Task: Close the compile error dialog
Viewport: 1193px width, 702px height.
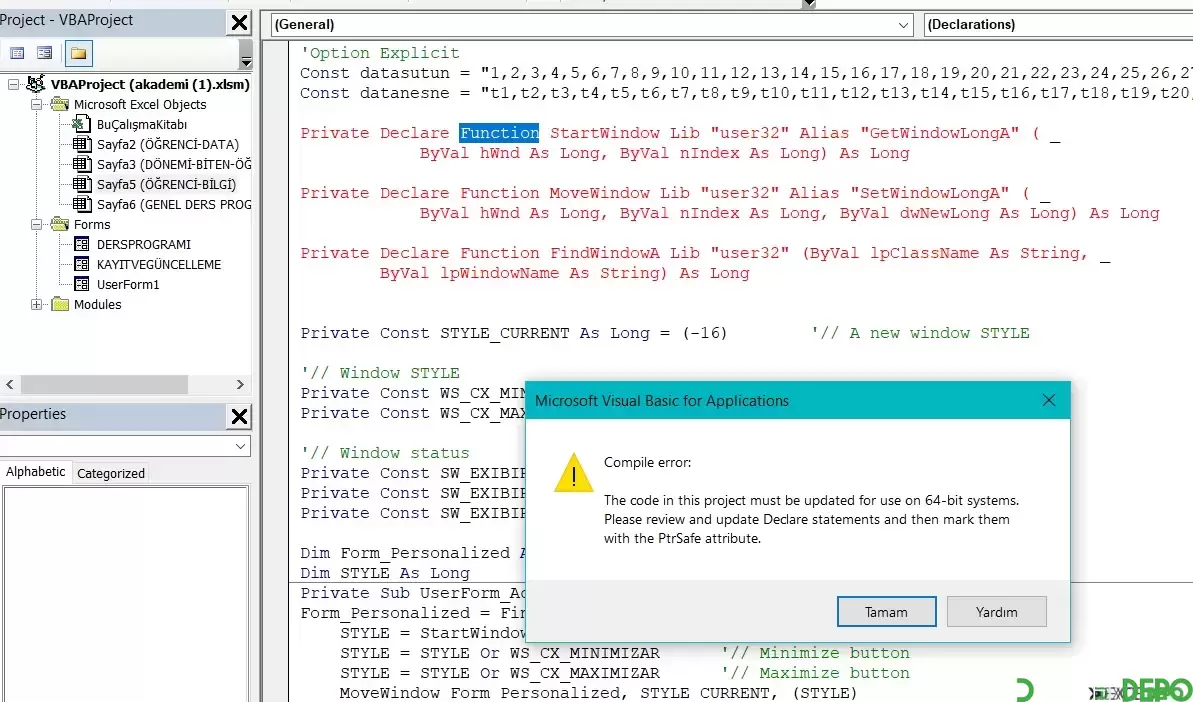Action: (1048, 400)
